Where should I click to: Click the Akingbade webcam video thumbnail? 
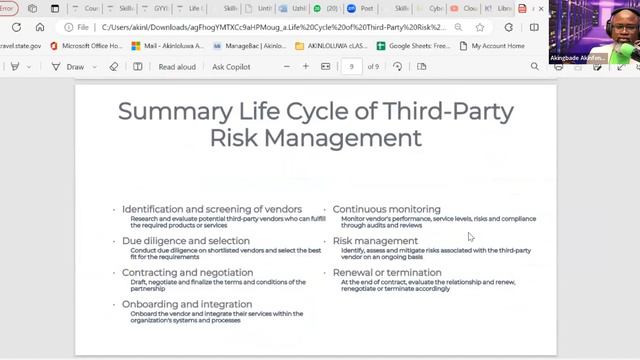pos(594,32)
